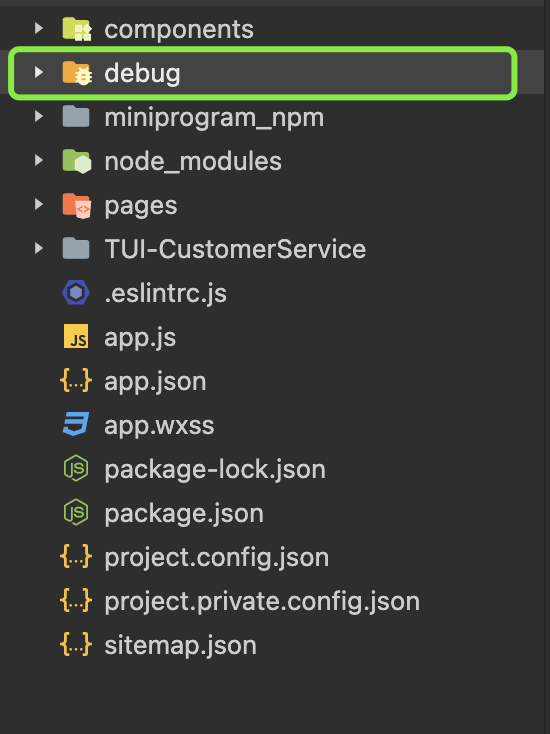Expand the TUI-CustomerService folder arrow
The width and height of the screenshot is (550, 734).
(x=39, y=249)
